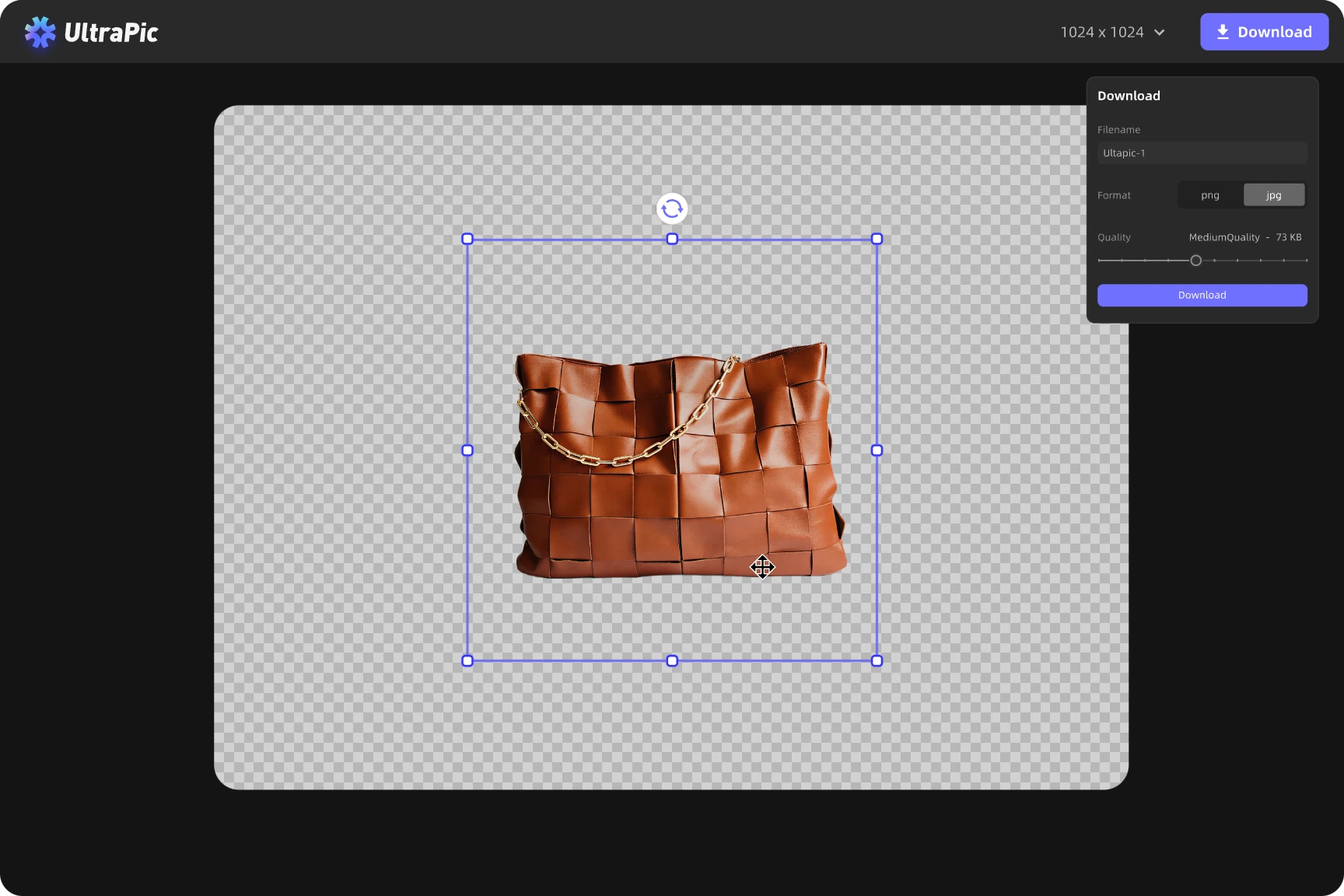
Task: Click the UltraPic snowflake logo icon
Action: [40, 33]
